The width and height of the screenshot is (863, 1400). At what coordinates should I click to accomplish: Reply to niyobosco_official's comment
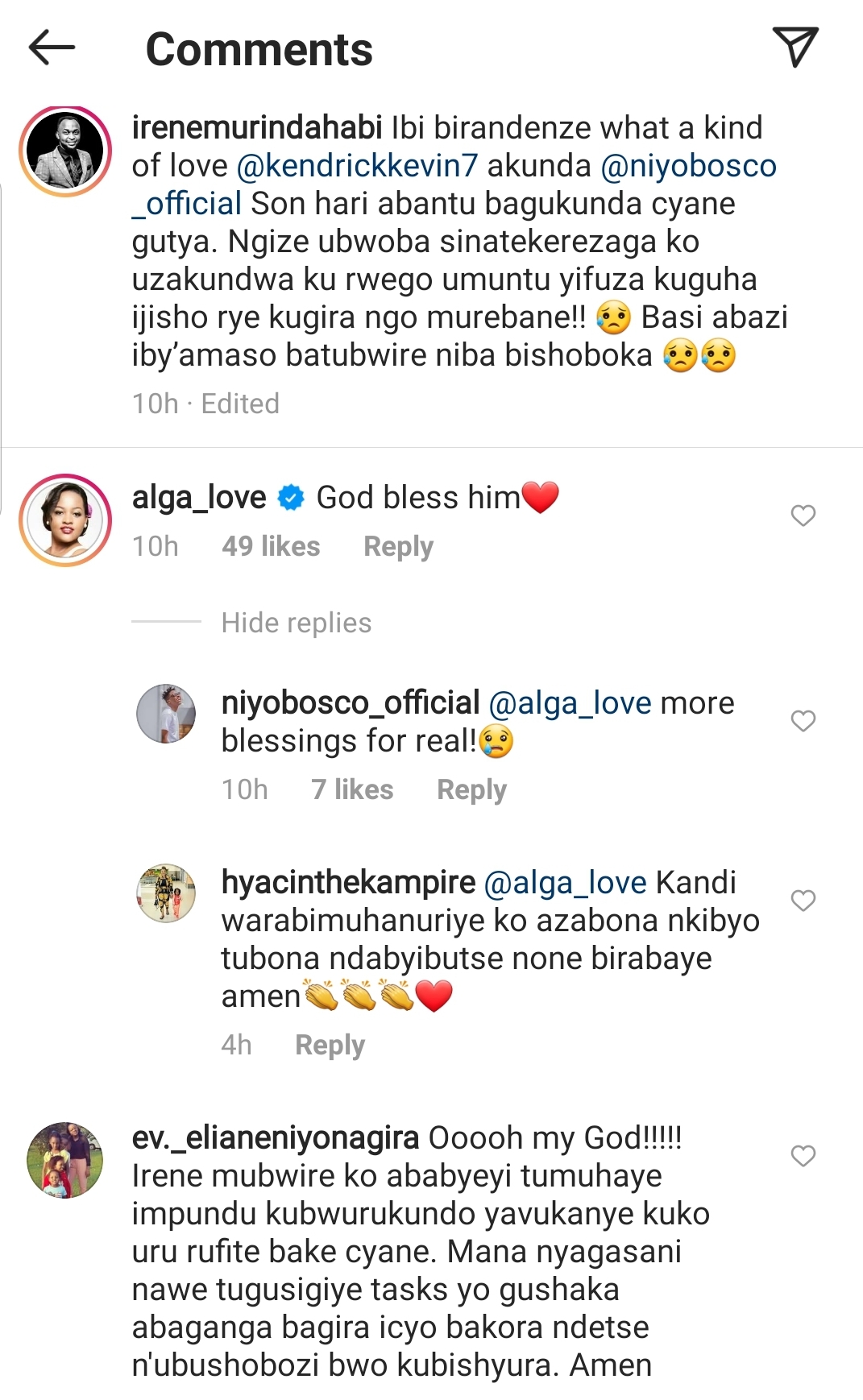(x=471, y=790)
